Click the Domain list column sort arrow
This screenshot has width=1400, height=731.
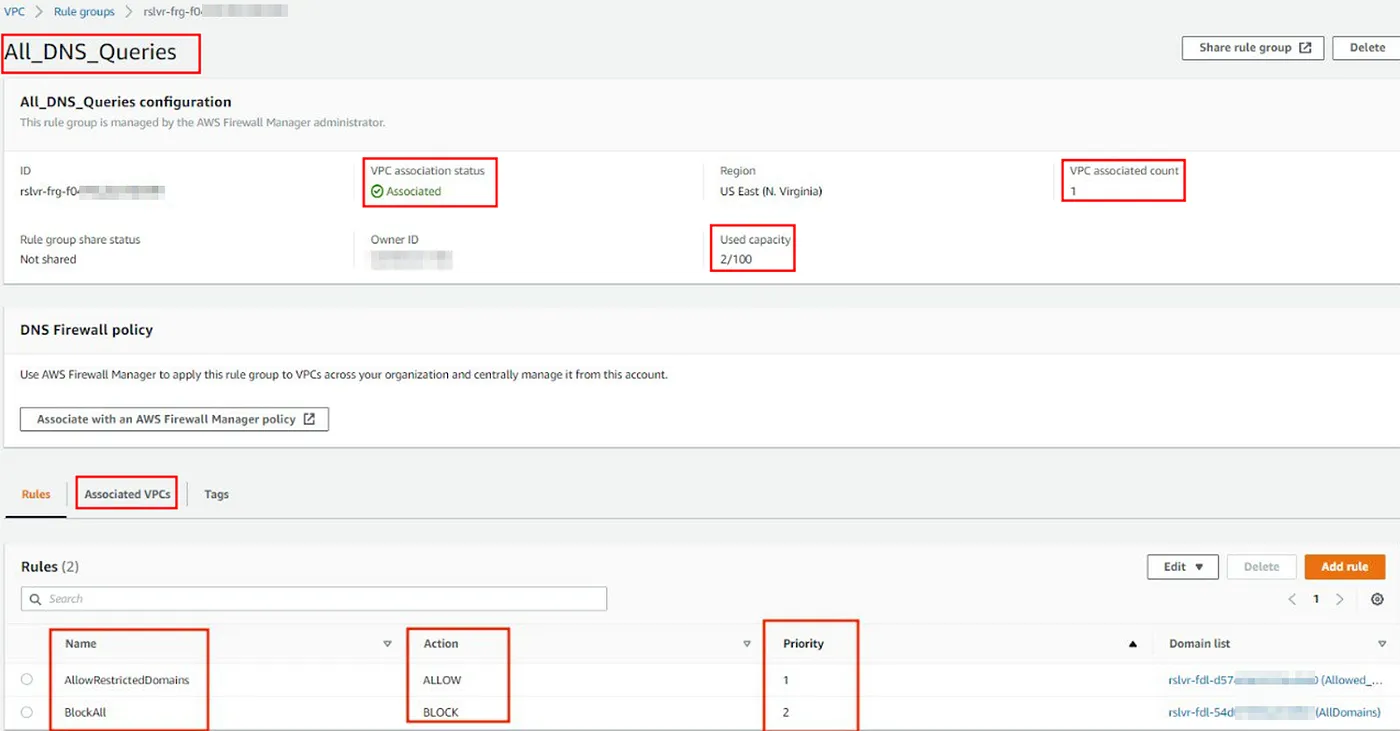coord(1382,644)
